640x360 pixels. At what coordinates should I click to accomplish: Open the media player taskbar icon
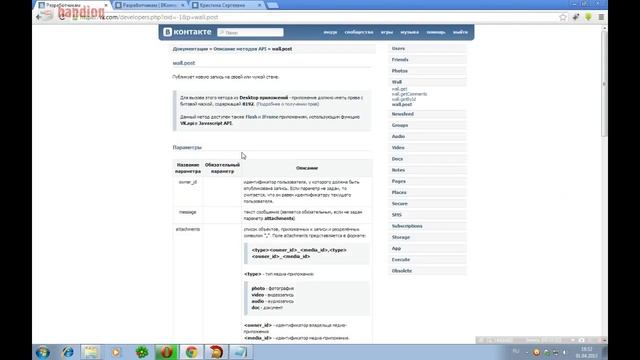pyautogui.click(x=116, y=352)
